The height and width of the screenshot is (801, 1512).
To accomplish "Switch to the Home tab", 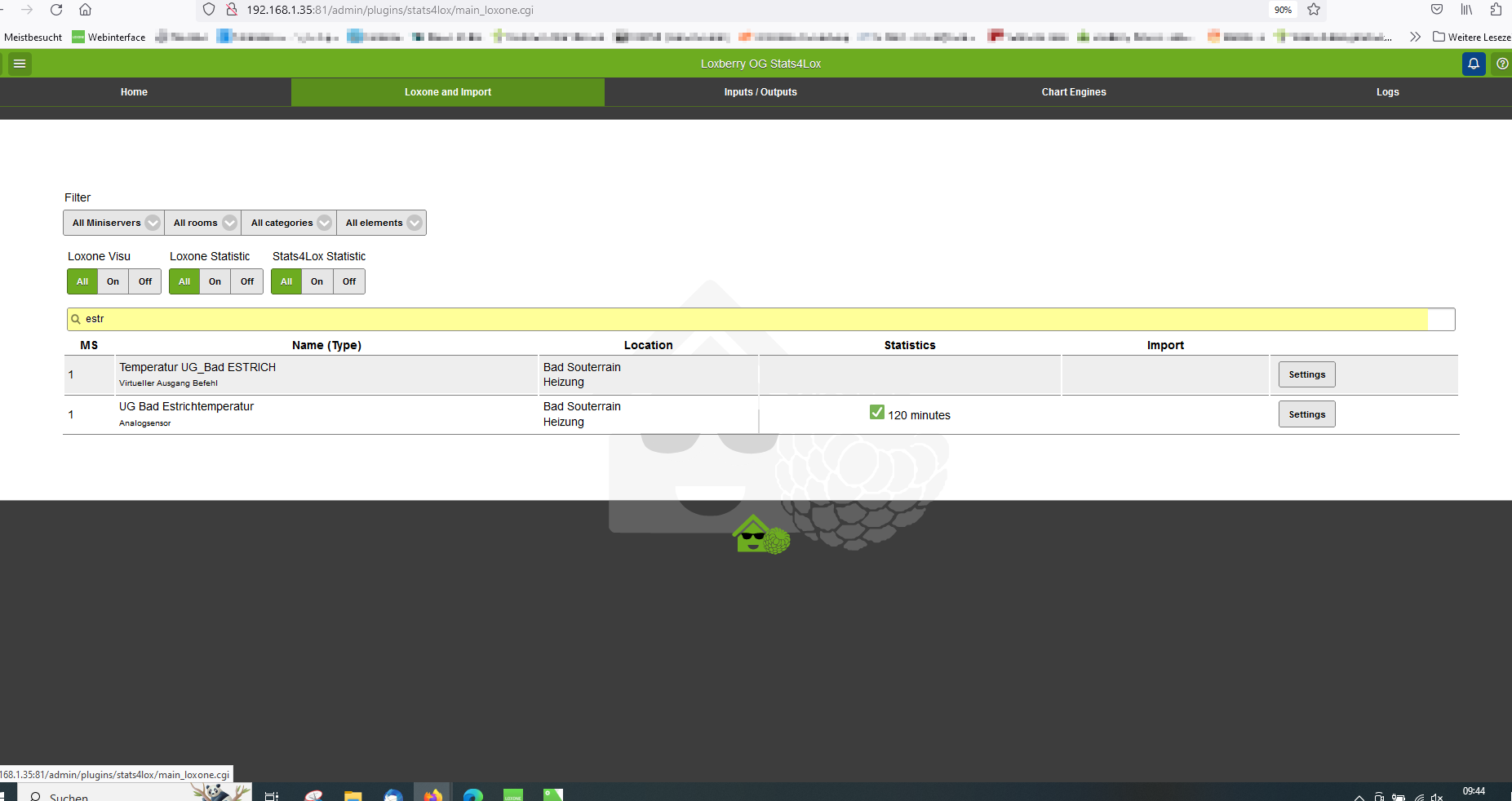I will [134, 92].
